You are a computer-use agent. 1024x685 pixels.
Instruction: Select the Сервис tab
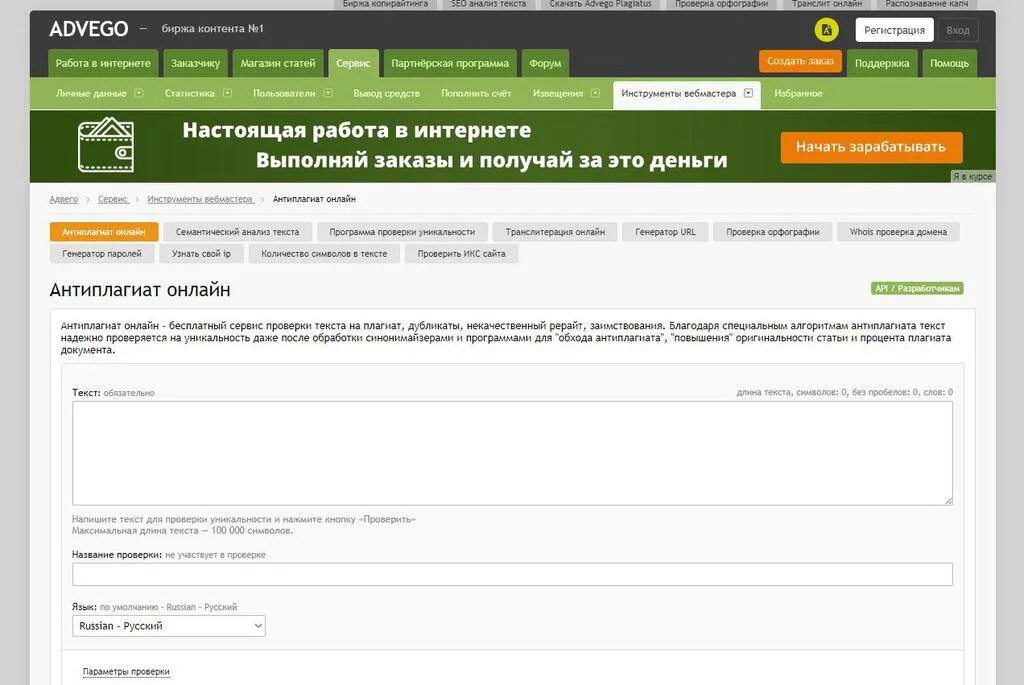353,63
